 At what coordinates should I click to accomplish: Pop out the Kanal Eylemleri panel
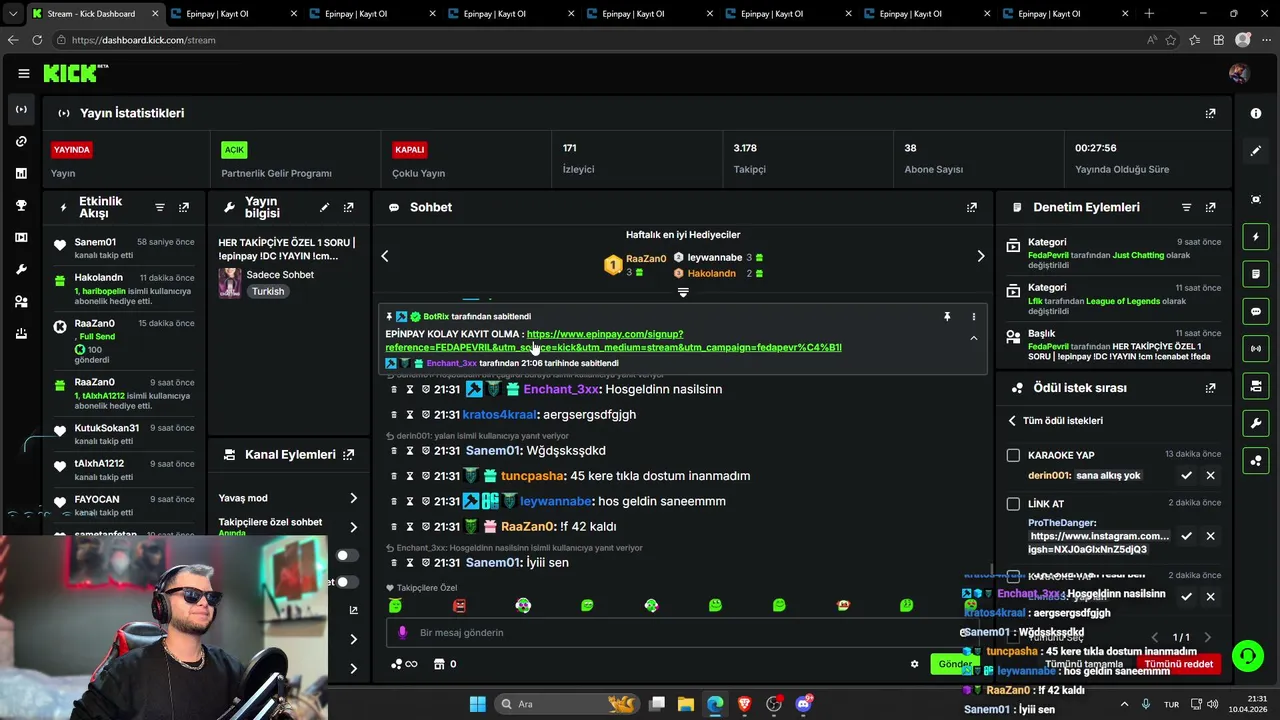click(x=348, y=454)
